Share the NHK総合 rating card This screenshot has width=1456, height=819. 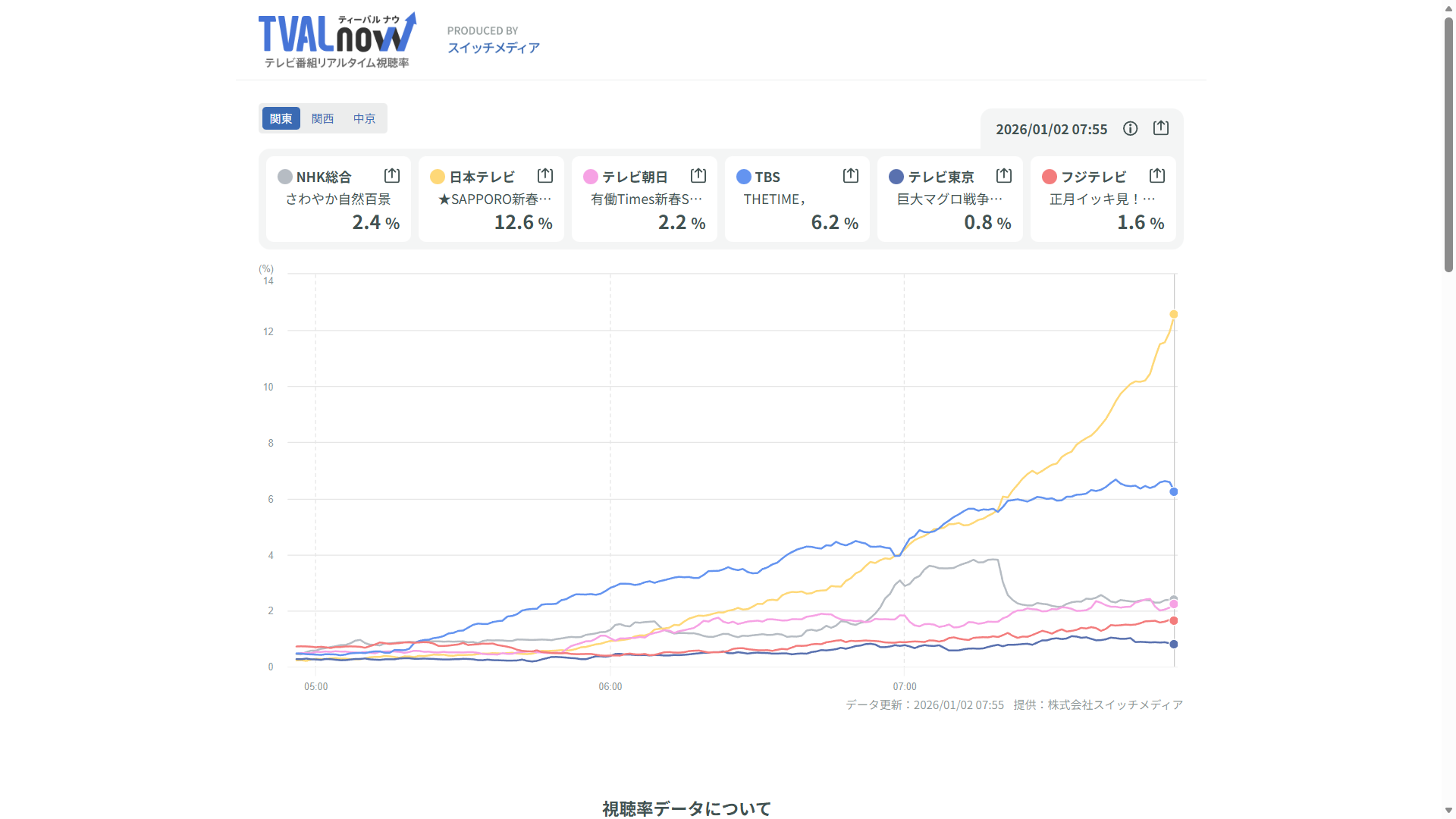(391, 176)
